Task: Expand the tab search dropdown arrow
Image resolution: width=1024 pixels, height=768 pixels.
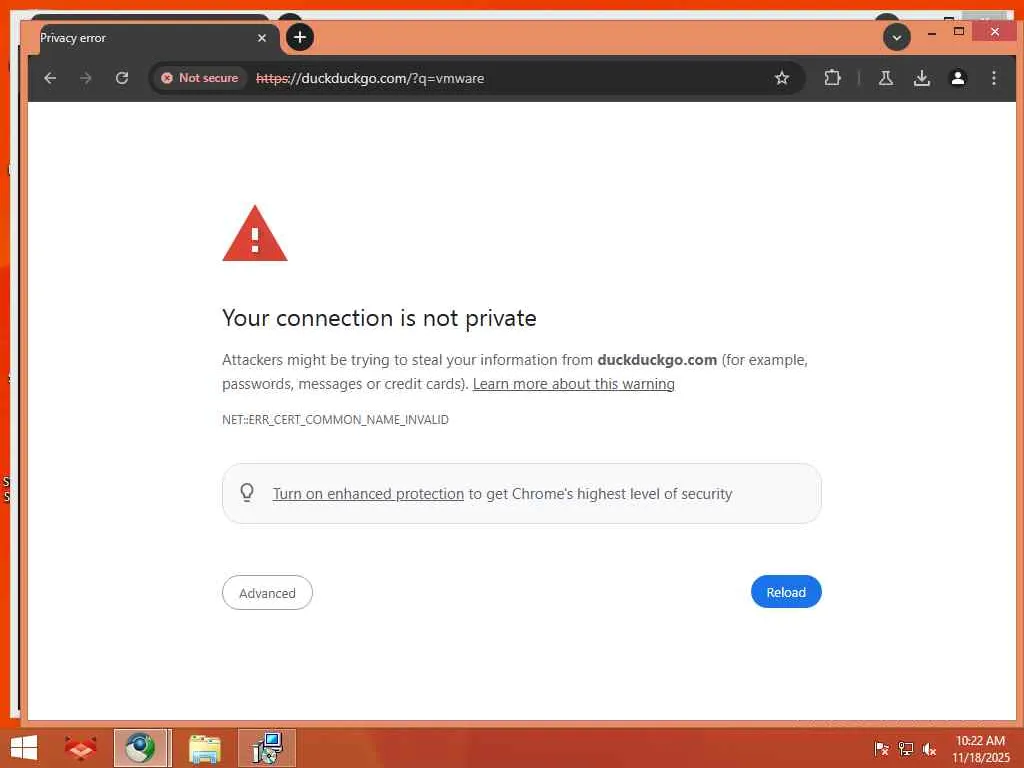Action: point(897,38)
